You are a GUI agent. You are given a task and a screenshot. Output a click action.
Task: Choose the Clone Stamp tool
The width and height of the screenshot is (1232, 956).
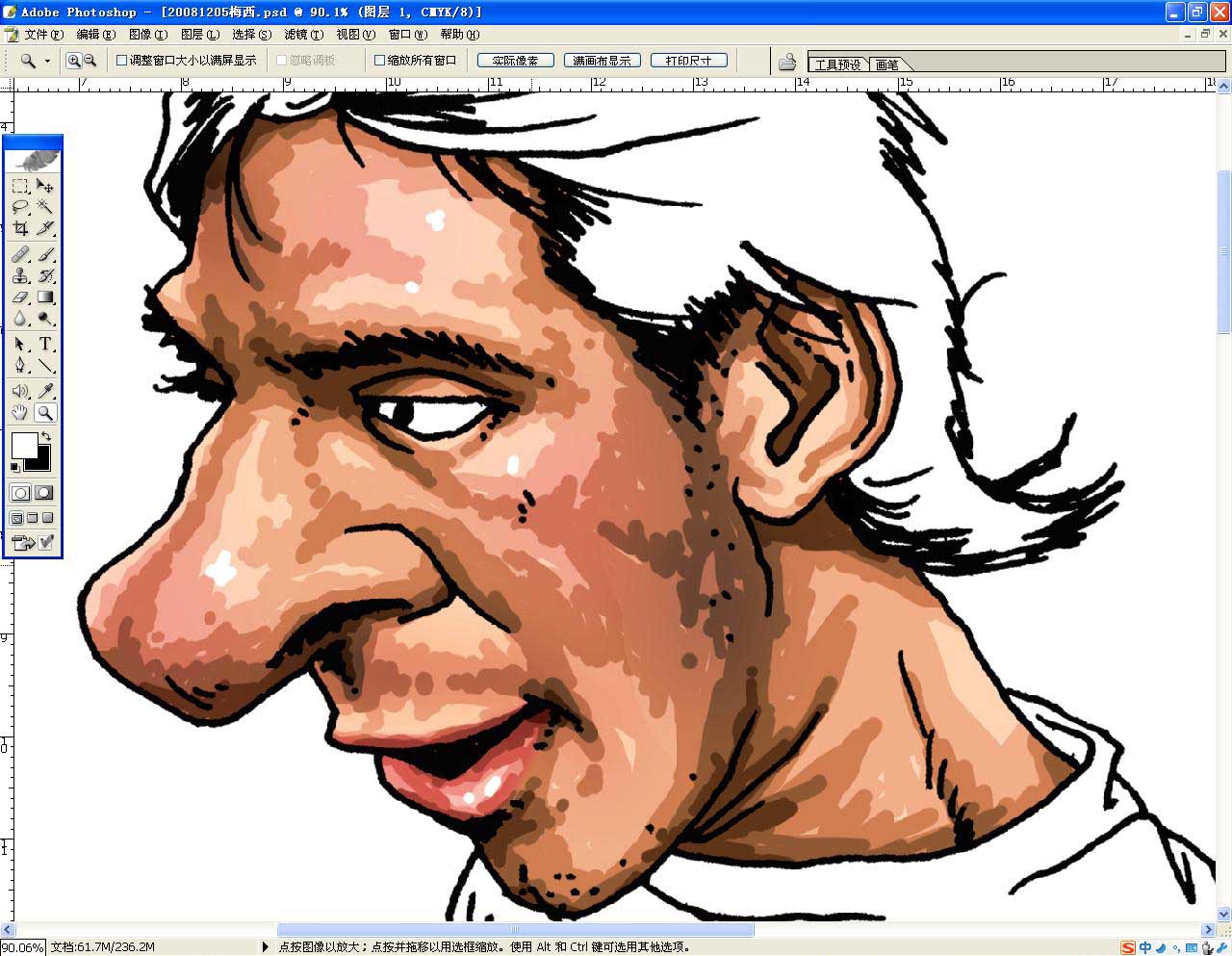coord(20,276)
